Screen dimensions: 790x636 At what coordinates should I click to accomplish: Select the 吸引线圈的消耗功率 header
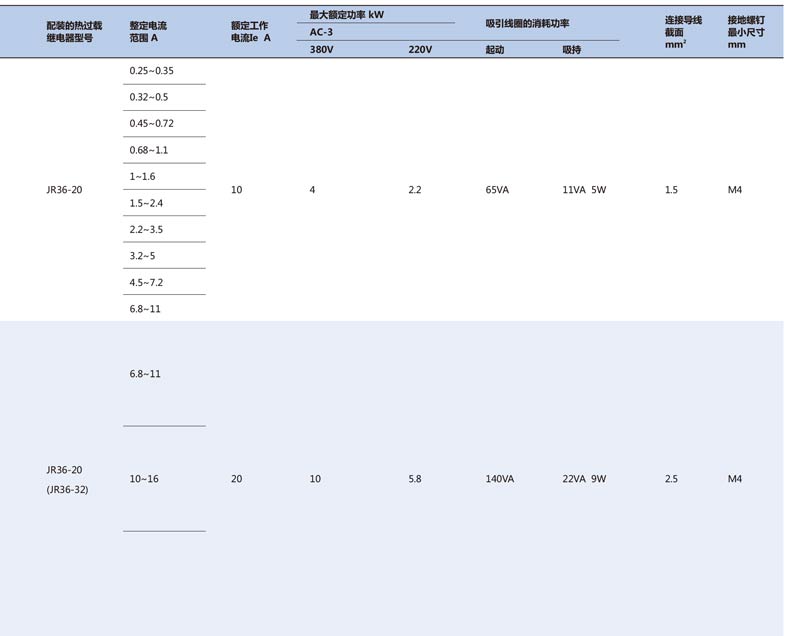pyautogui.click(x=527, y=22)
